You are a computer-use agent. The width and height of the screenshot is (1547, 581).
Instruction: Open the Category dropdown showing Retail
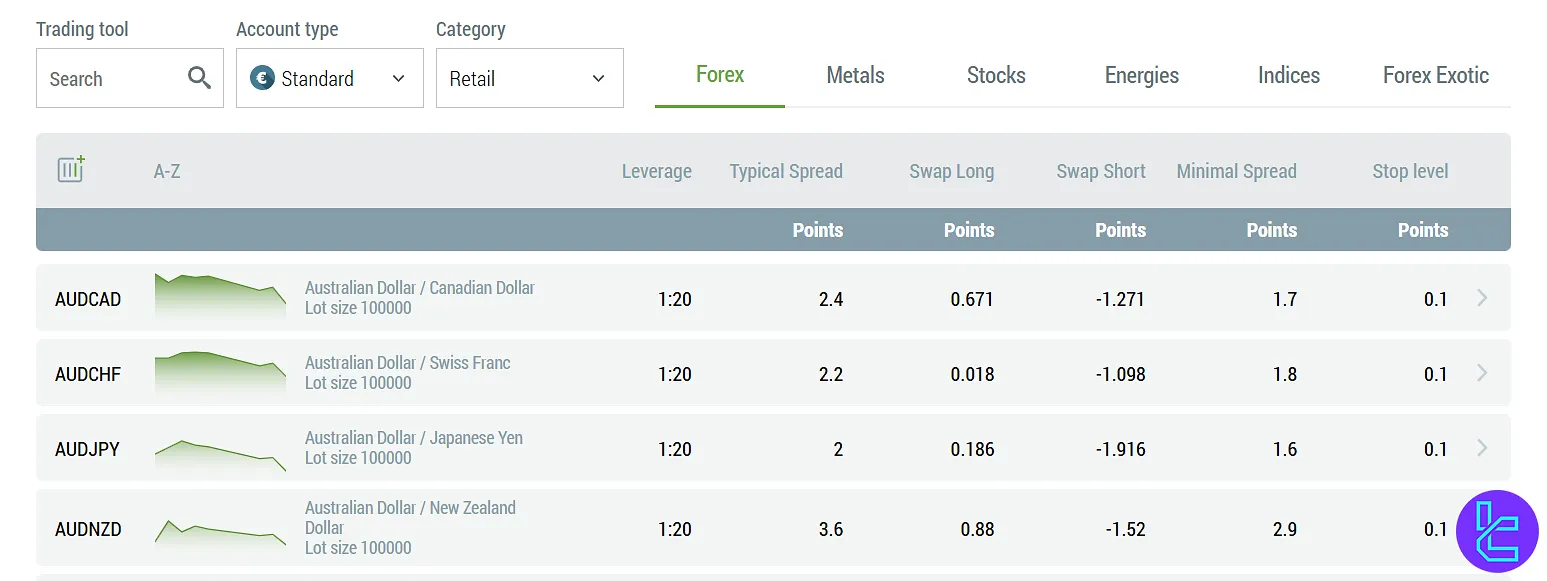coord(529,78)
